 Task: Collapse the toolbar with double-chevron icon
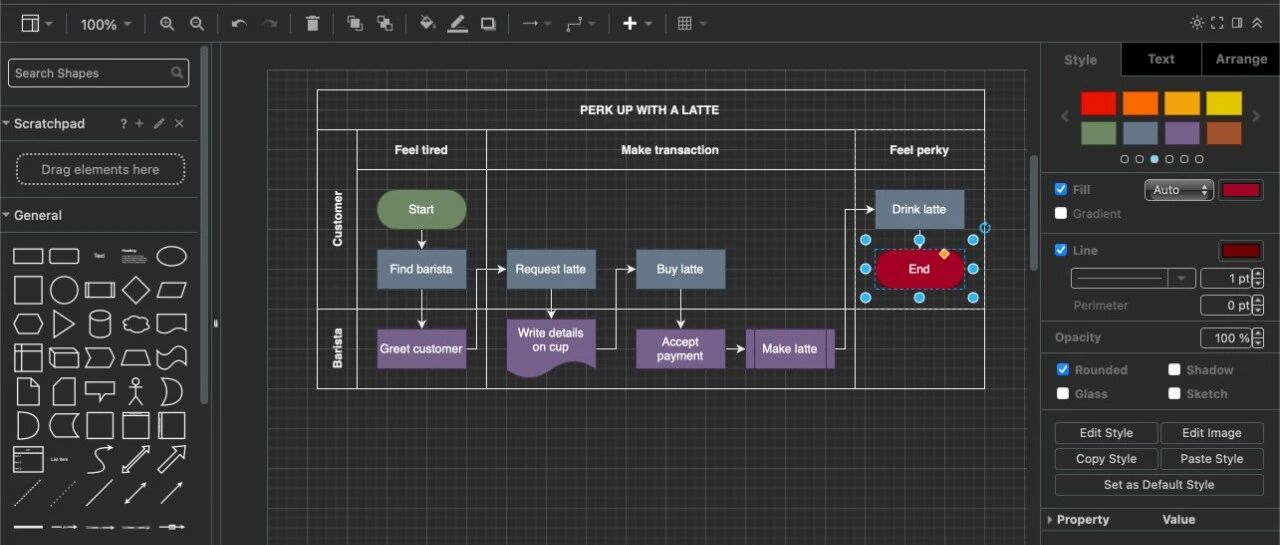(1257, 23)
